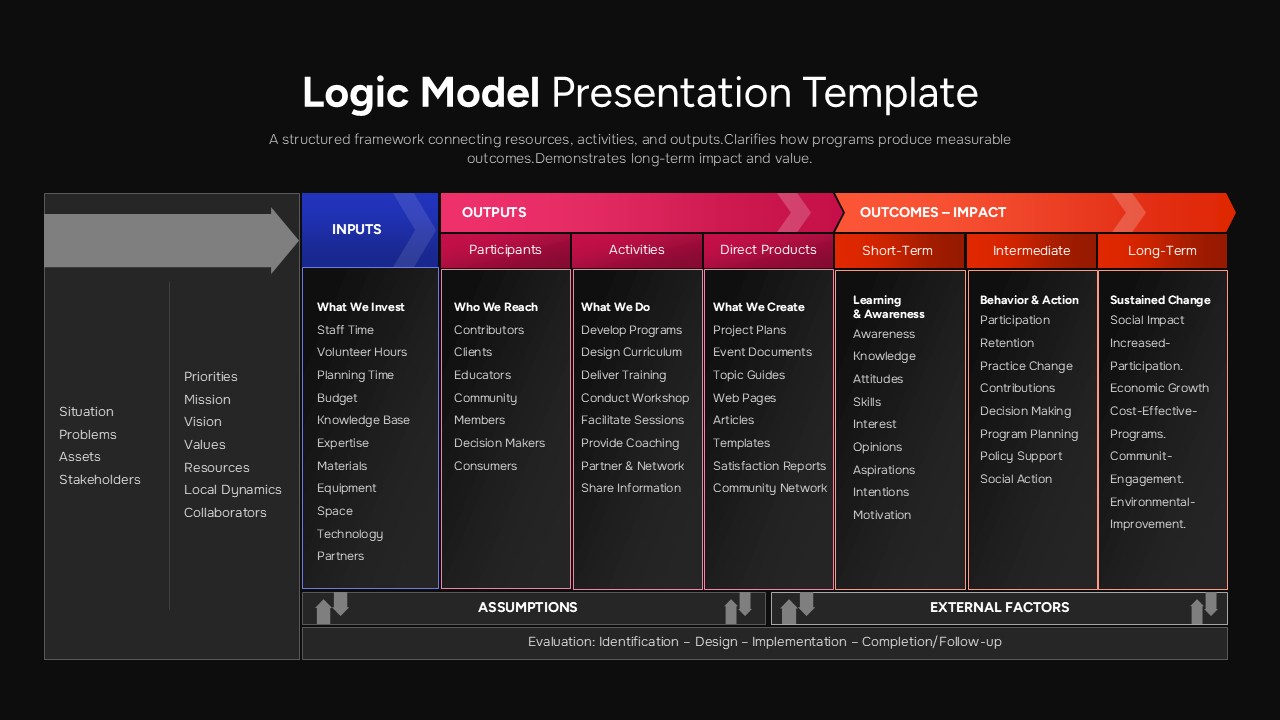
Task: Click the arrows right of the ASSUMPTIONS label
Action: [x=740, y=607]
